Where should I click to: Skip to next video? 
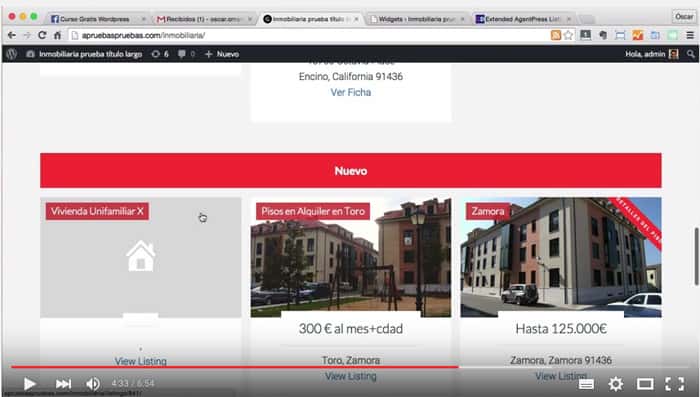point(63,384)
